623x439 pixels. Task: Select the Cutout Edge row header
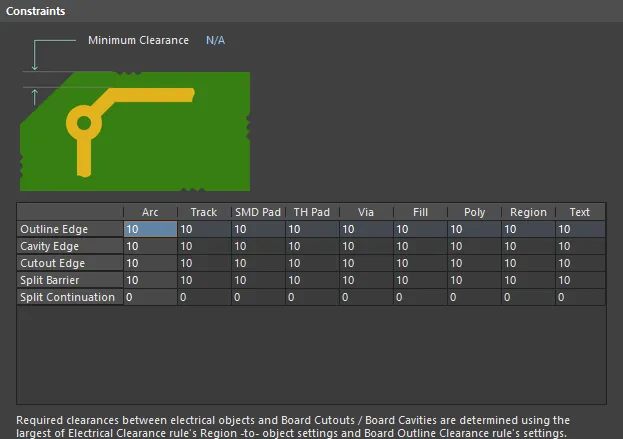point(70,263)
